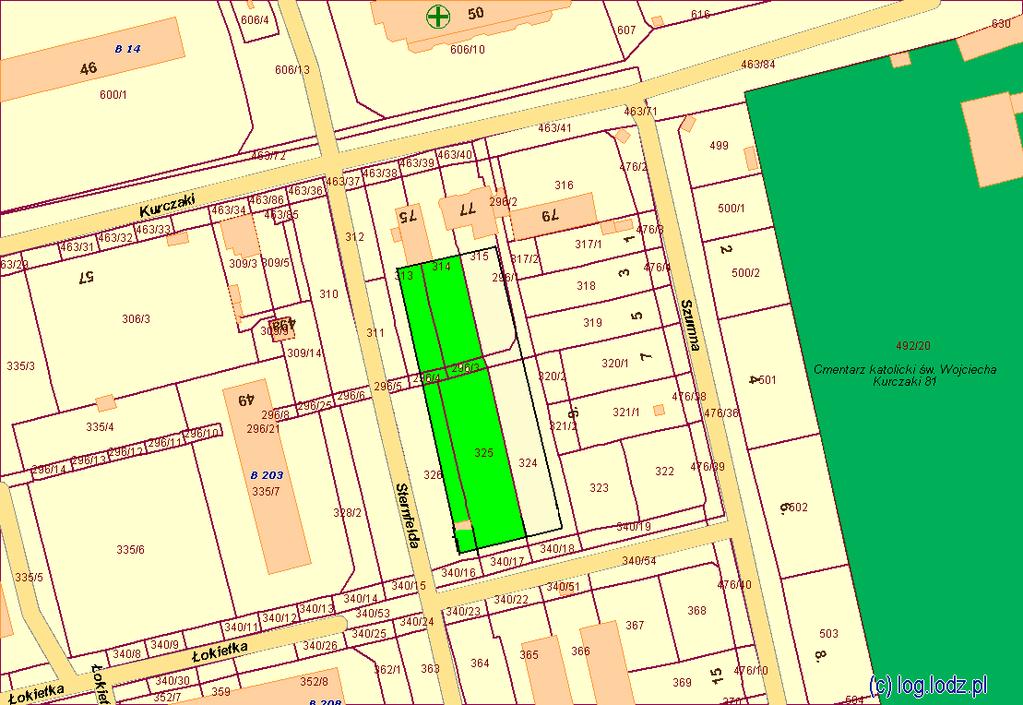The image size is (1023, 705).
Task: Select parcel label 315
Action: tap(479, 256)
